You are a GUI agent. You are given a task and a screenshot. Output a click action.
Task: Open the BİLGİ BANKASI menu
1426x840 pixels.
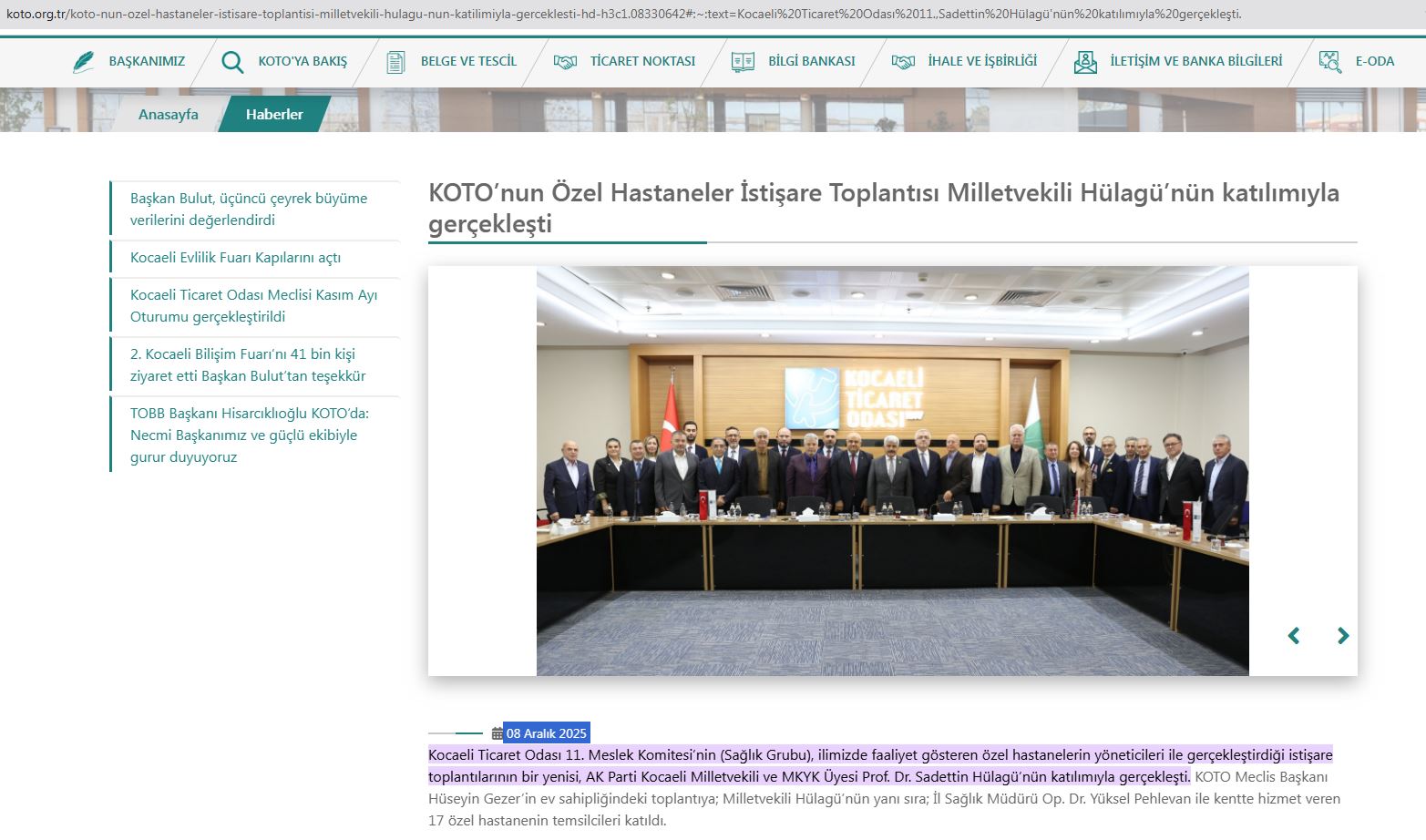(812, 61)
